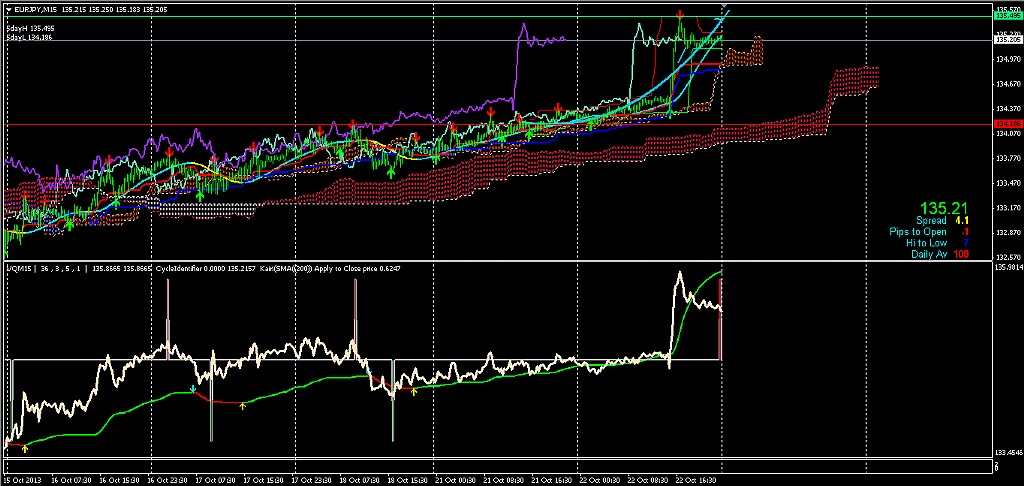Click the cyan down arrow on the lower indicator
Screen dimensions: 1024x486
tap(193, 389)
